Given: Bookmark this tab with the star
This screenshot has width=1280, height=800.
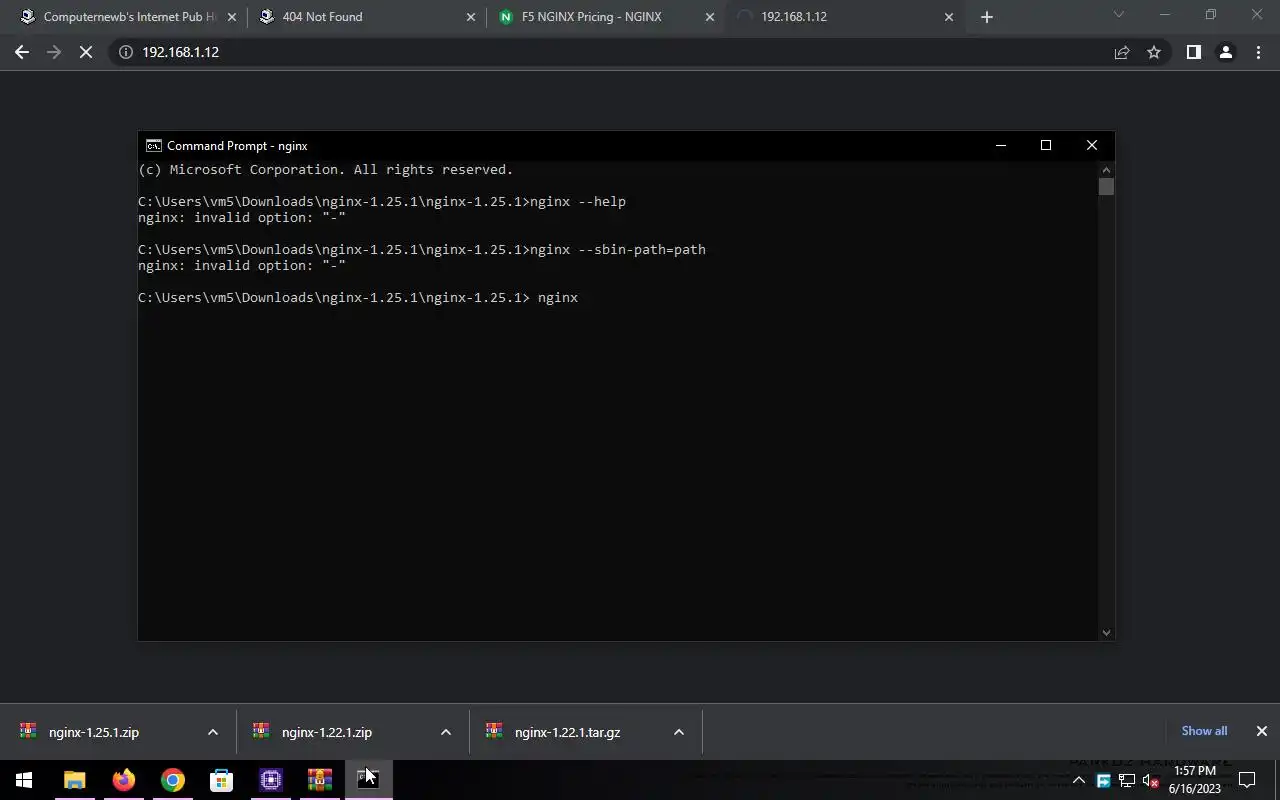Looking at the screenshot, I should tap(1154, 52).
